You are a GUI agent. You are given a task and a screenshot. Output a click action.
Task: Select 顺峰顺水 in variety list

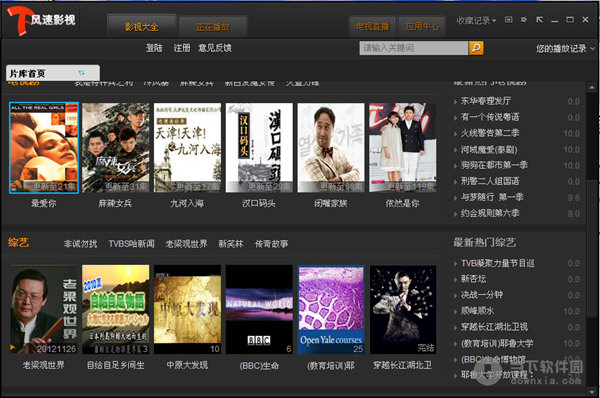pyautogui.click(x=478, y=311)
